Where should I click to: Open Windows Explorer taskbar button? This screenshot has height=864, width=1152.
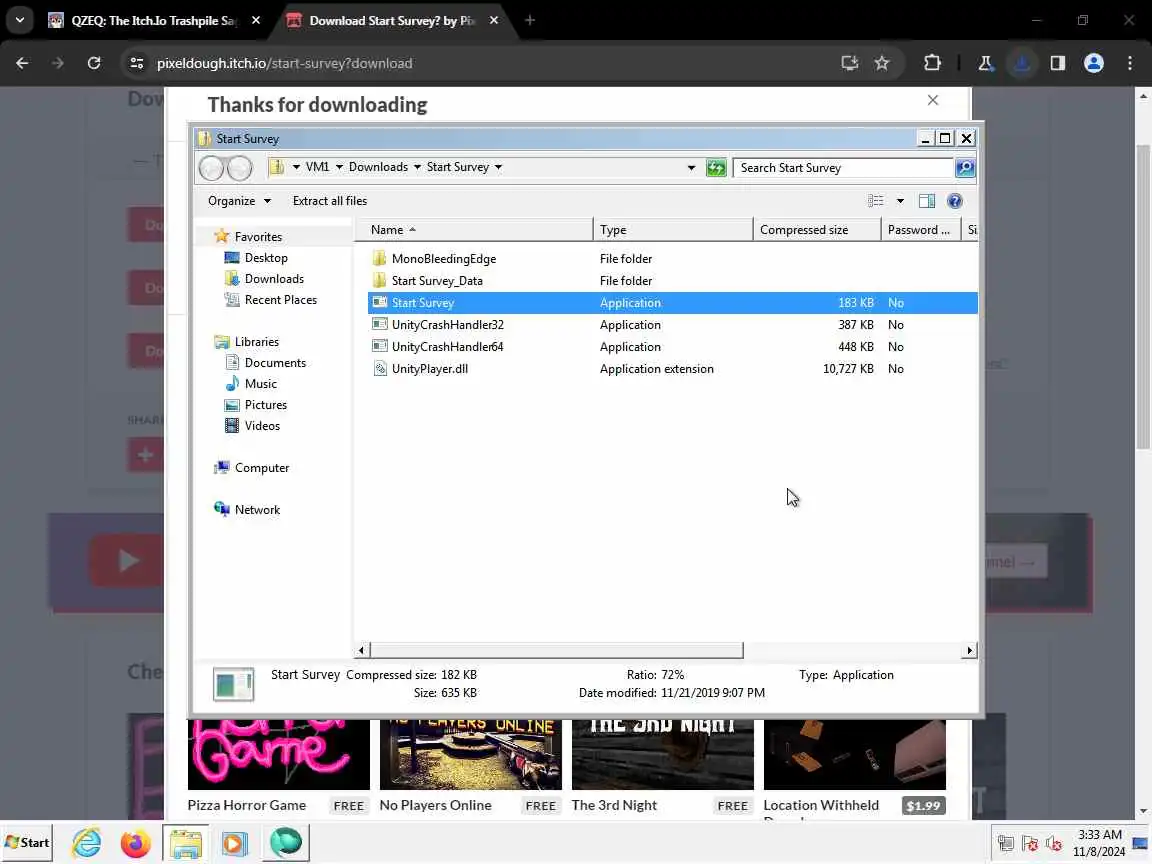[186, 843]
